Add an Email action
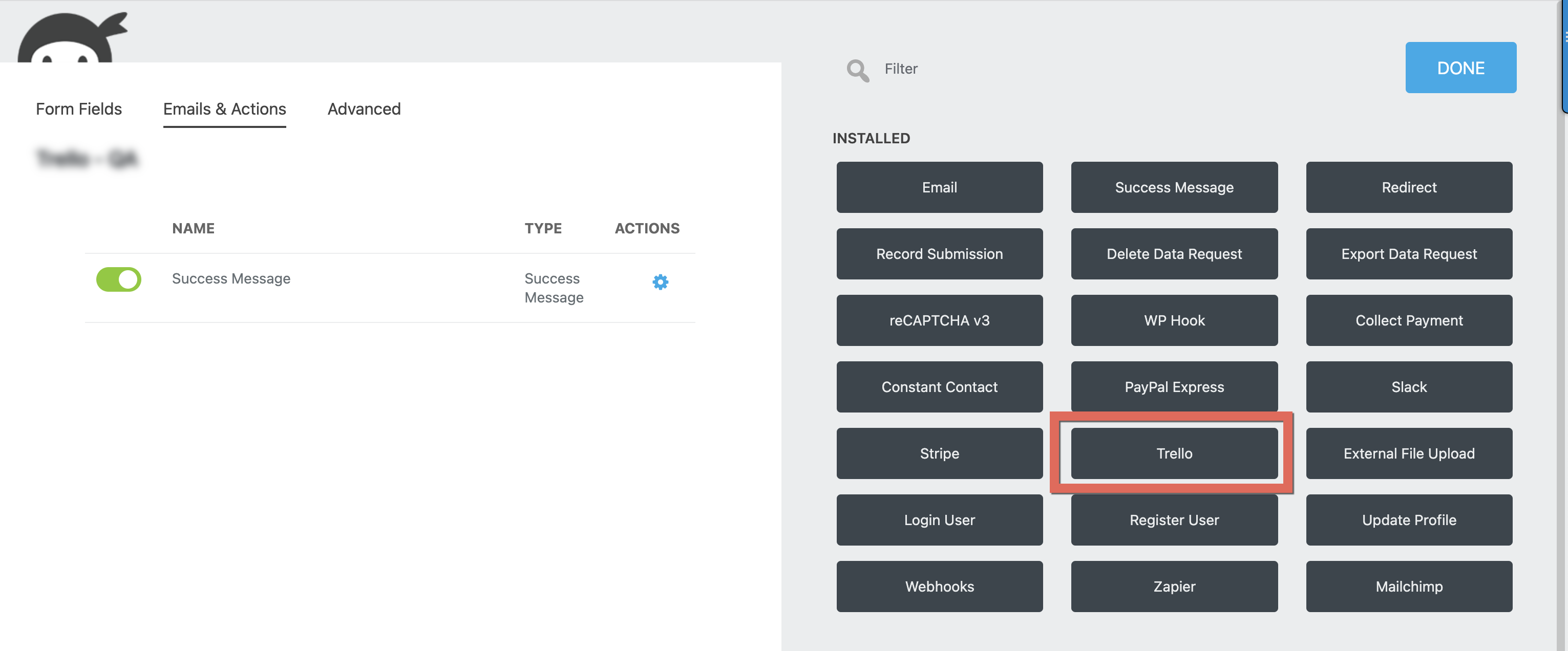 (939, 187)
